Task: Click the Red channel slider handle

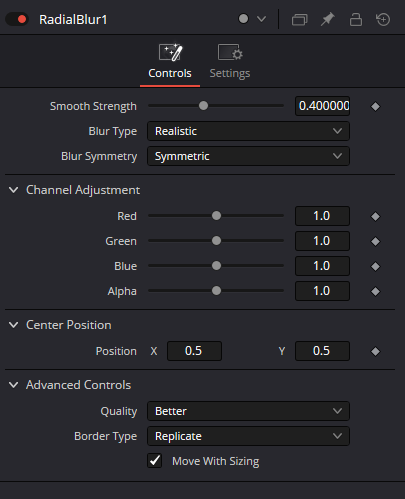Action: pyautogui.click(x=216, y=216)
